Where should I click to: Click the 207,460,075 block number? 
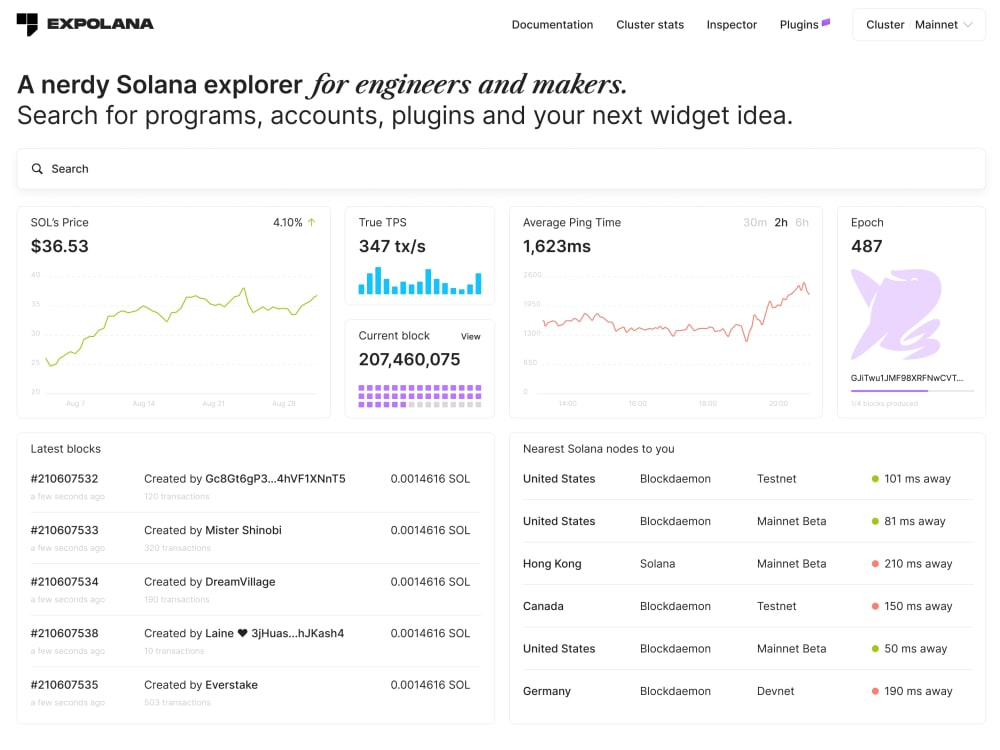pos(409,360)
